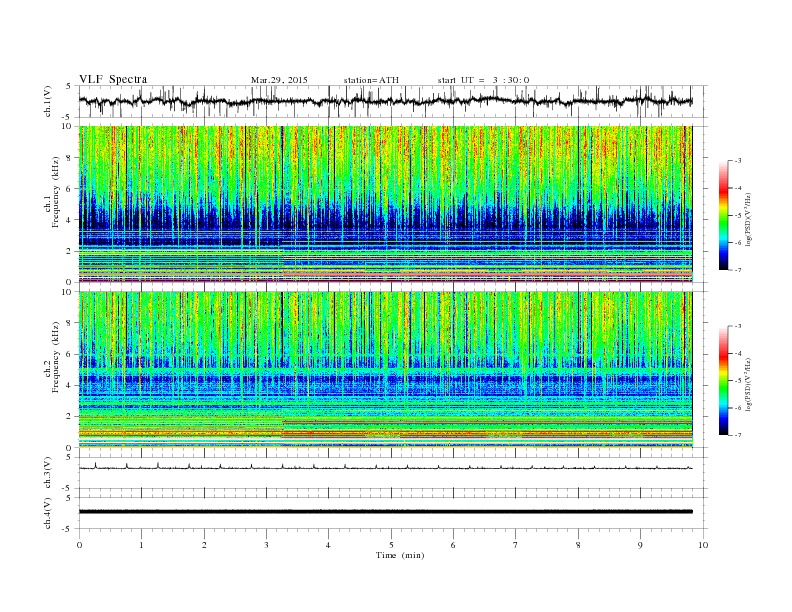
Task: Click time axis tick label "7"
Action: pos(516,545)
